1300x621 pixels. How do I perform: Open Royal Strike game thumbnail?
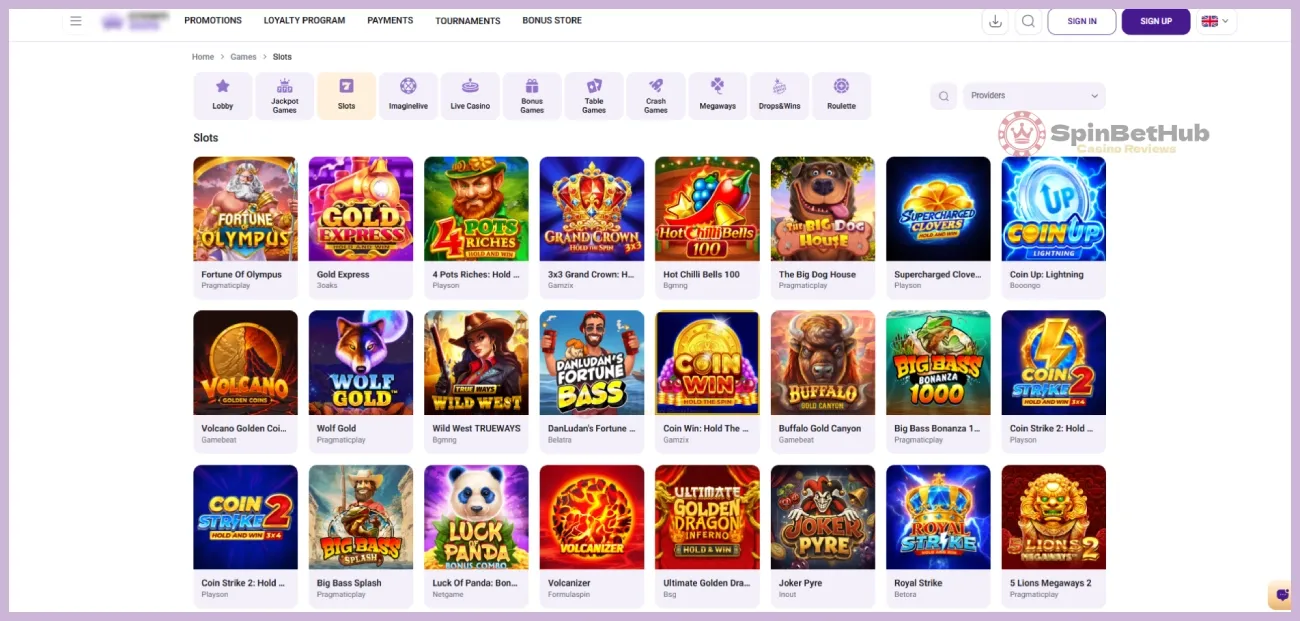pyautogui.click(x=938, y=517)
